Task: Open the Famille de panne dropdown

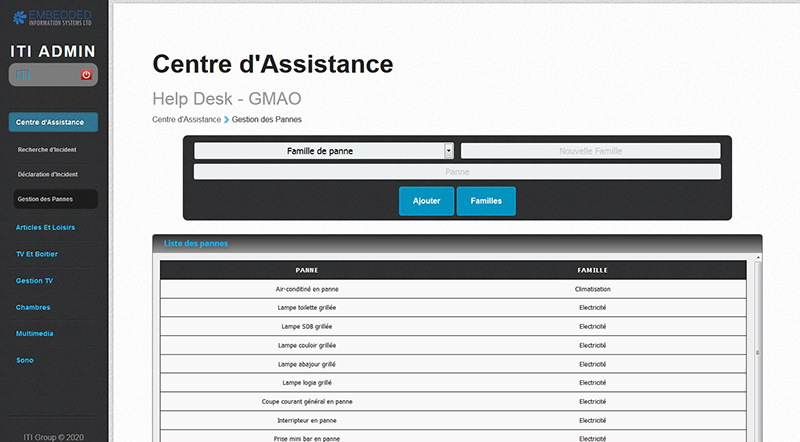Action: (324, 151)
